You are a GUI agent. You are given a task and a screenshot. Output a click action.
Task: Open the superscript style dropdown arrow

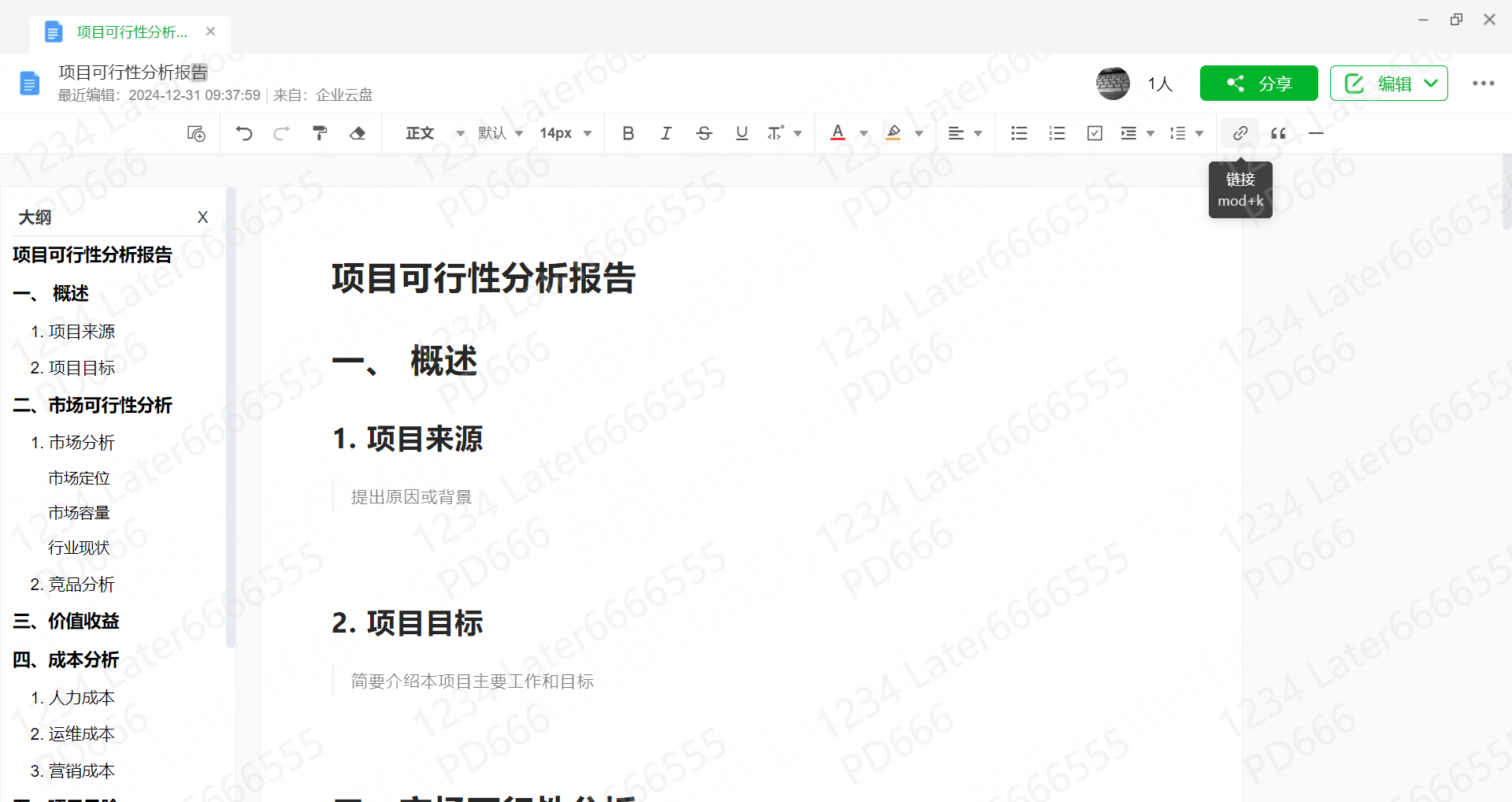click(798, 134)
